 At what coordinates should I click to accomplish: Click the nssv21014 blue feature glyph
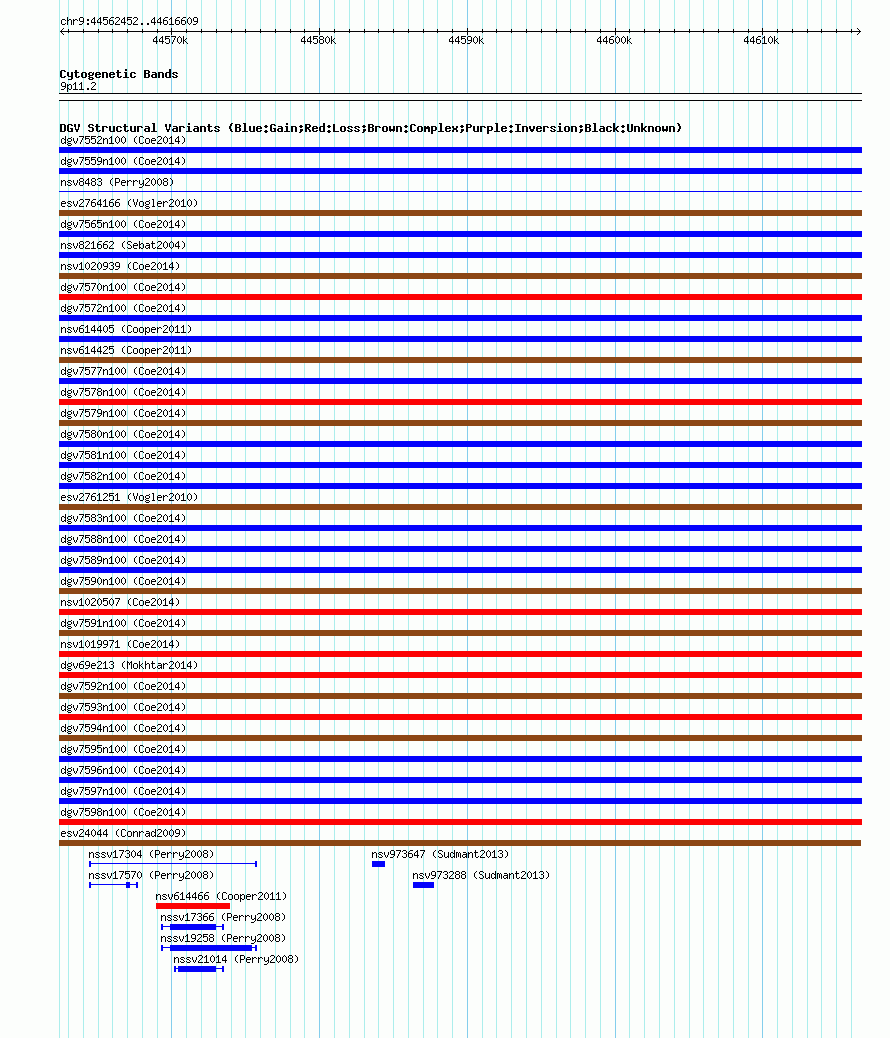(199, 969)
